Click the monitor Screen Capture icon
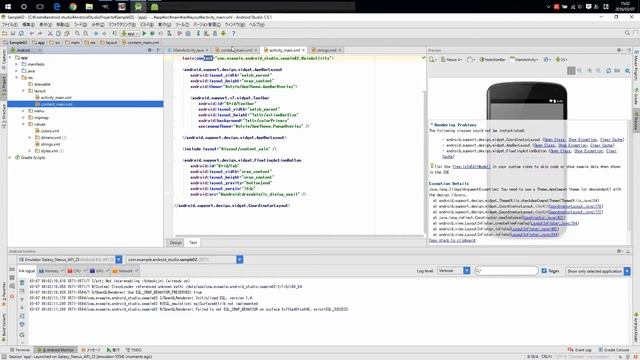Viewport: 640px width, 360px height. 12,269
